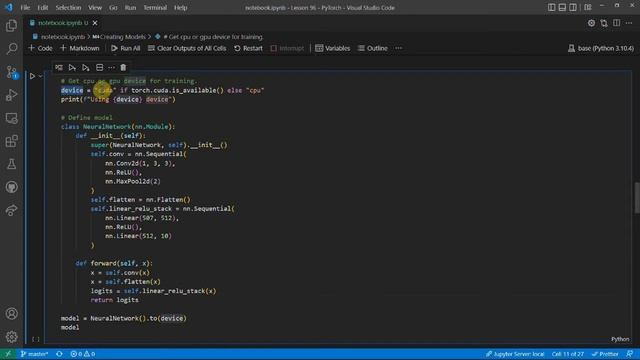This screenshot has height=360, width=640.
Task: Add a new Code cell
Action: point(40,48)
